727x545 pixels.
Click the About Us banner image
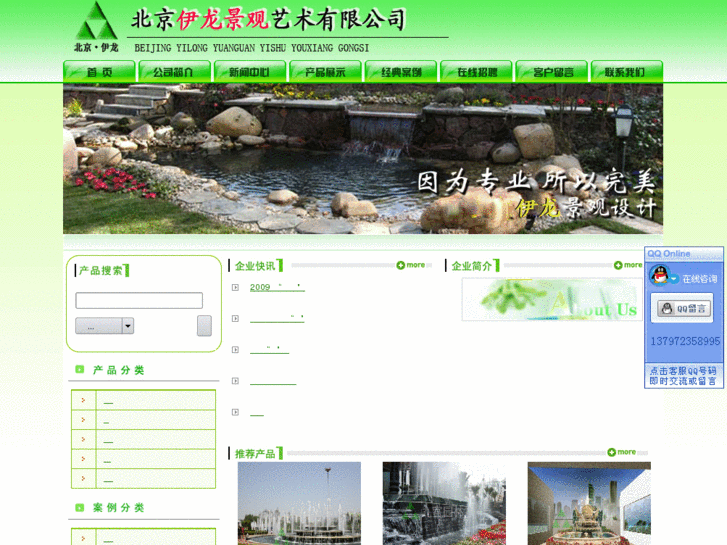(x=552, y=300)
